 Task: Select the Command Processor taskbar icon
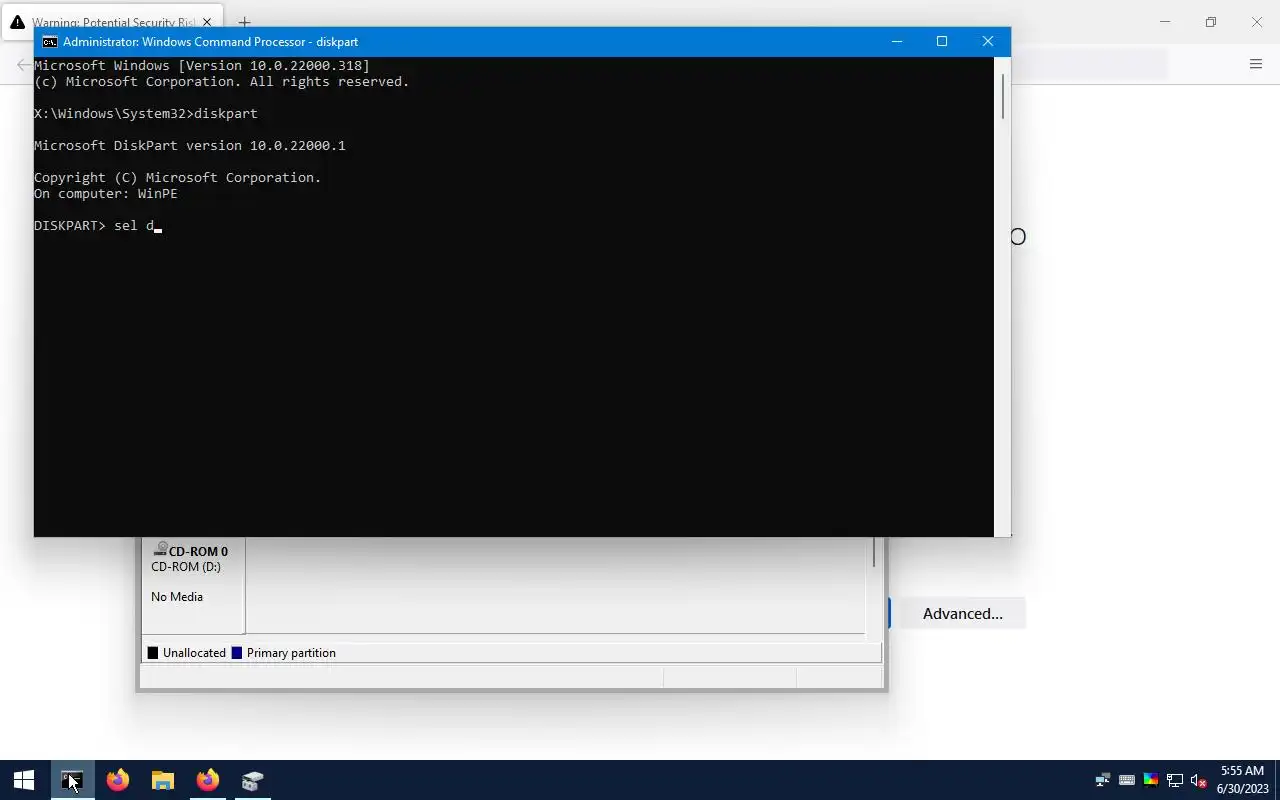click(x=72, y=780)
